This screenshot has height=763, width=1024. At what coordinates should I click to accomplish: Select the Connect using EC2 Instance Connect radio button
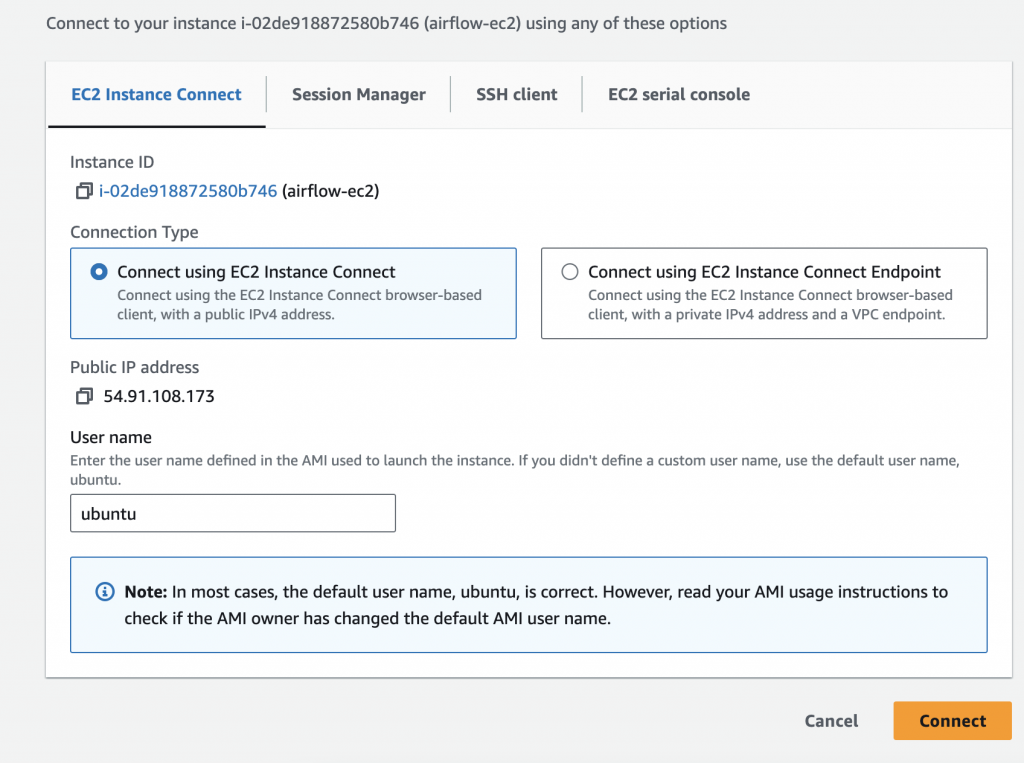pos(99,272)
